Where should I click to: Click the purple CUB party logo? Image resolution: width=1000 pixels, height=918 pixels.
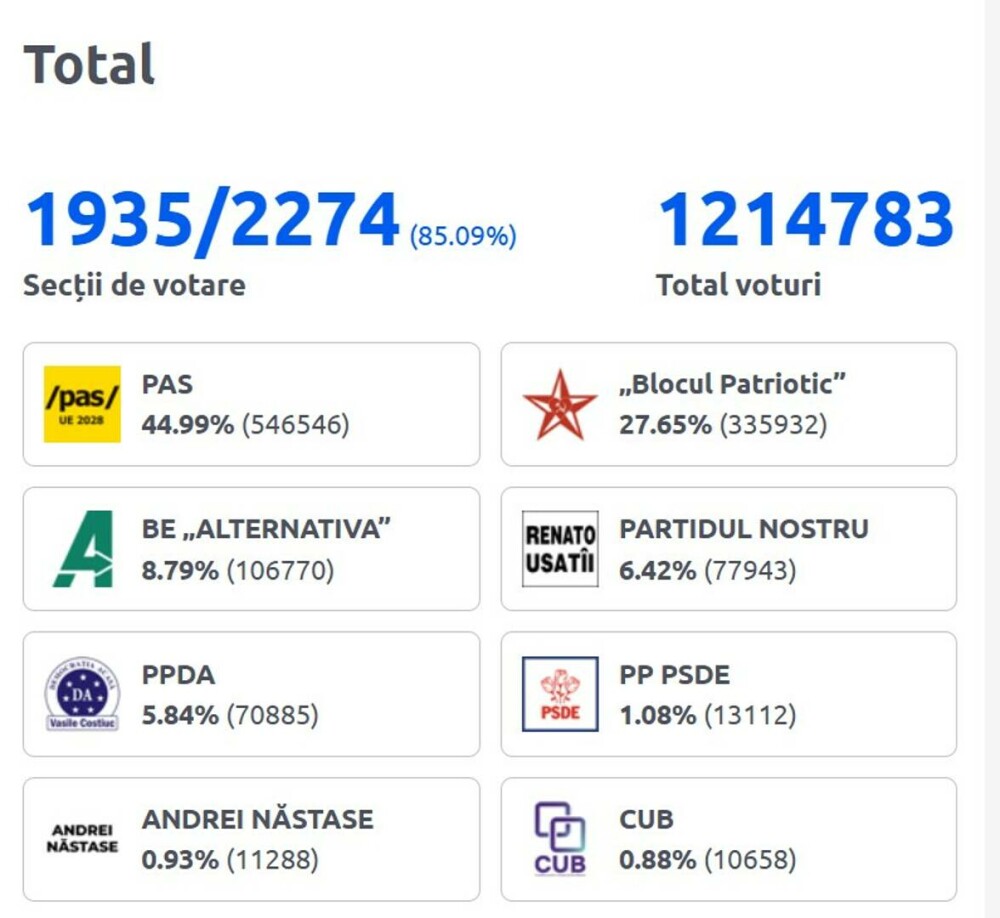click(560, 839)
